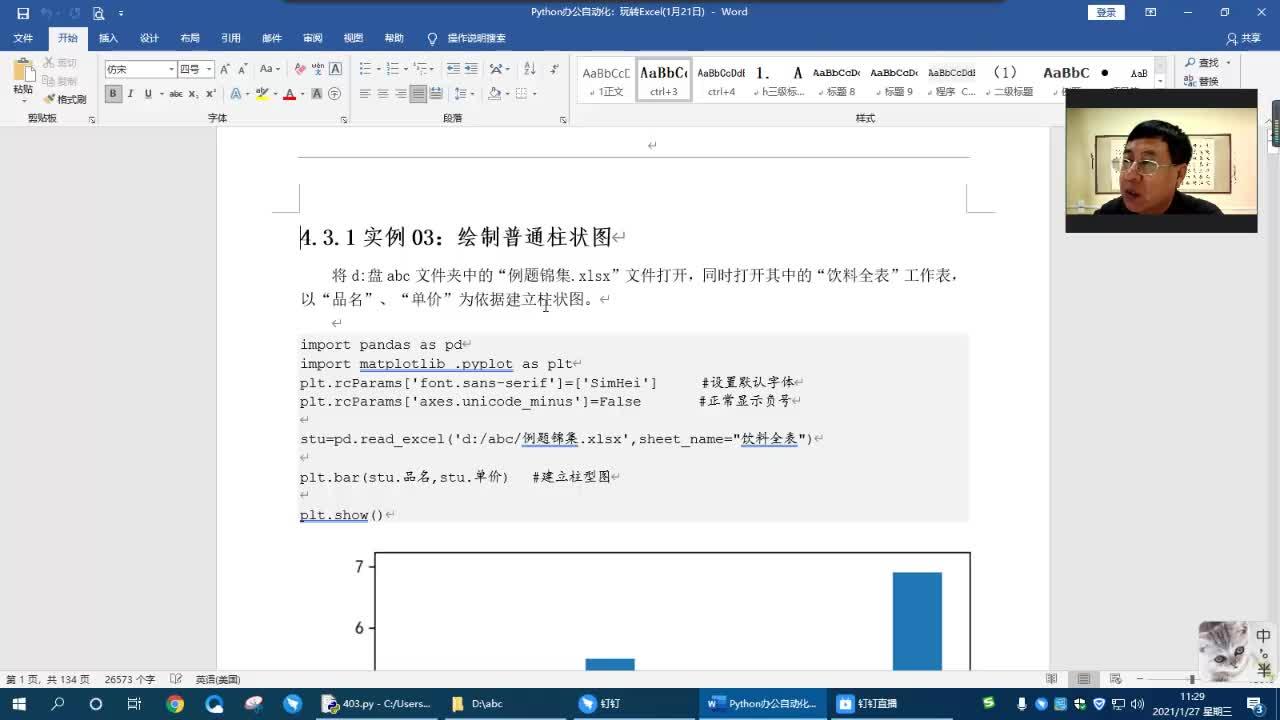This screenshot has width=1280, height=720.
Task: Toggle subscript formatting
Action: click(193, 94)
